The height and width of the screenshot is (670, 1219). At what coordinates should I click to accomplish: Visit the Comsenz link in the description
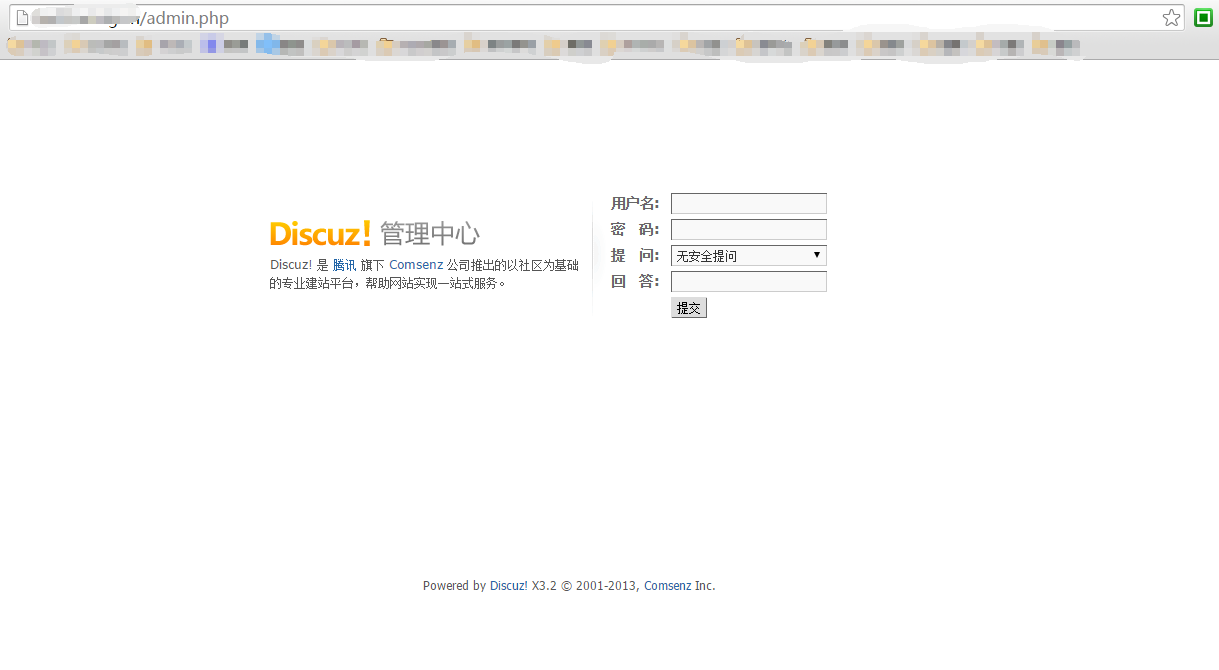pyautogui.click(x=416, y=265)
